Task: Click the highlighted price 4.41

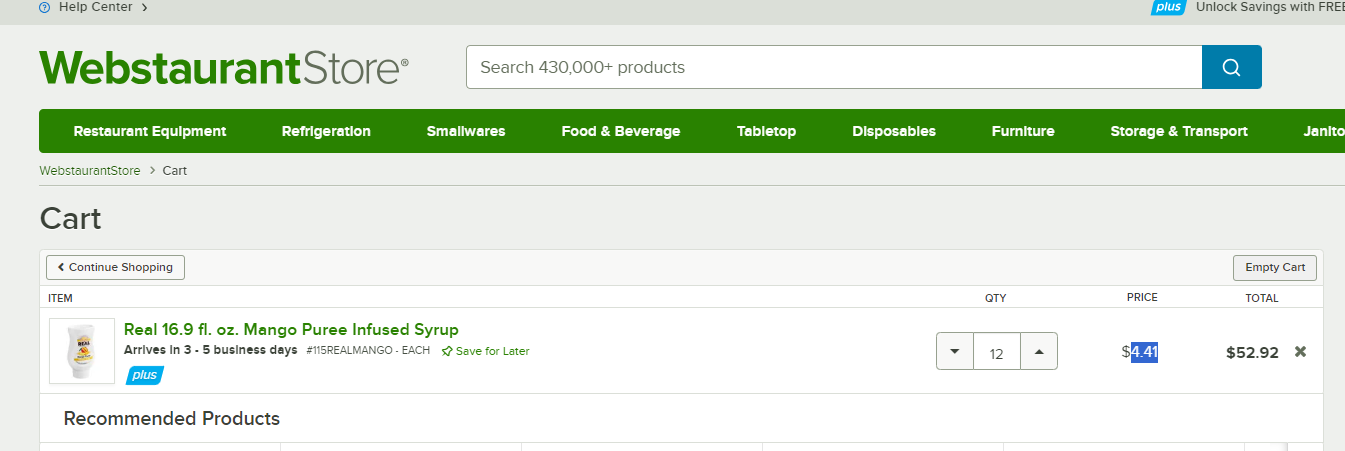Action: pyautogui.click(x=1144, y=352)
